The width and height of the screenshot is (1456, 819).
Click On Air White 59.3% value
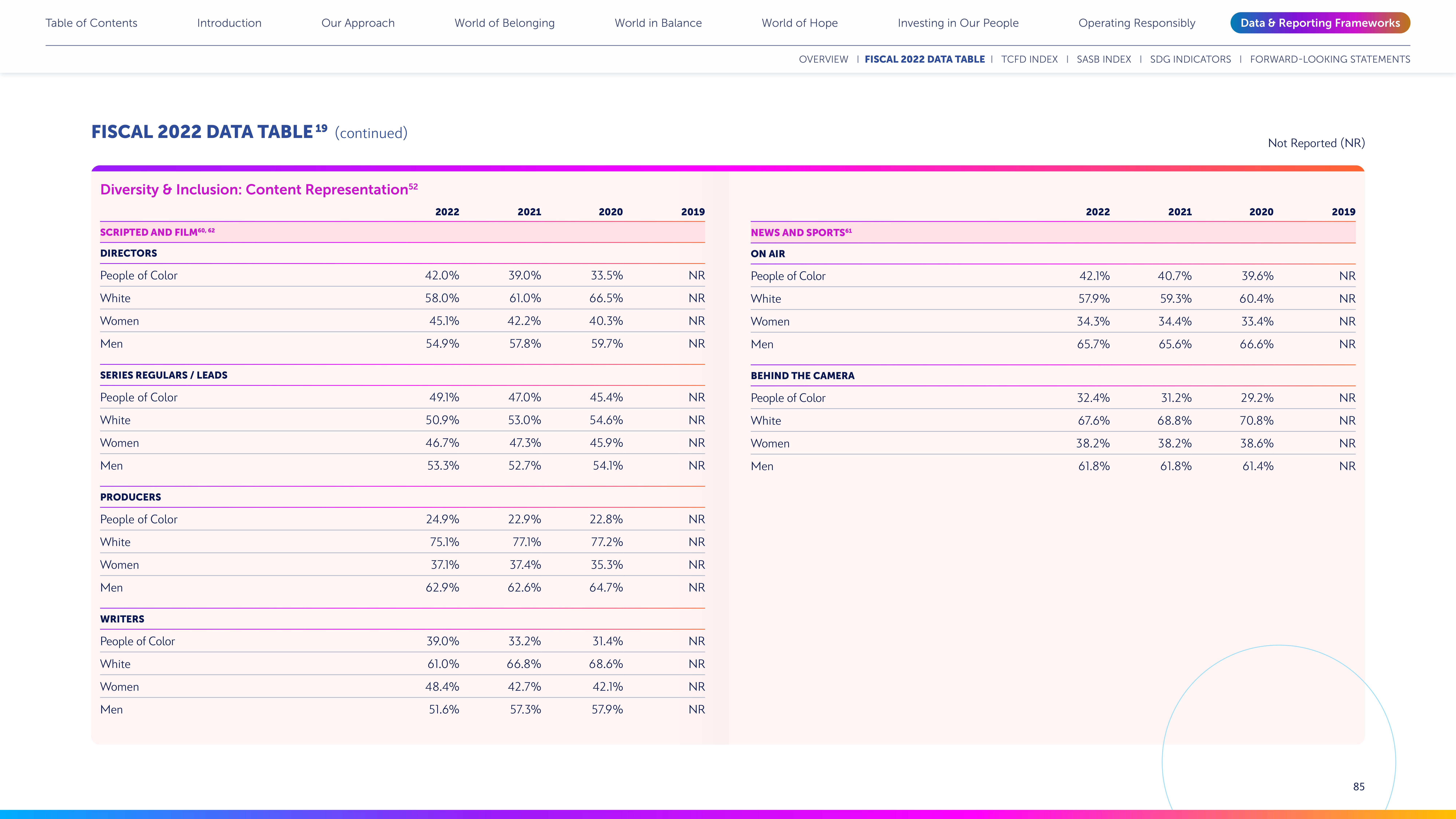[x=1176, y=298]
